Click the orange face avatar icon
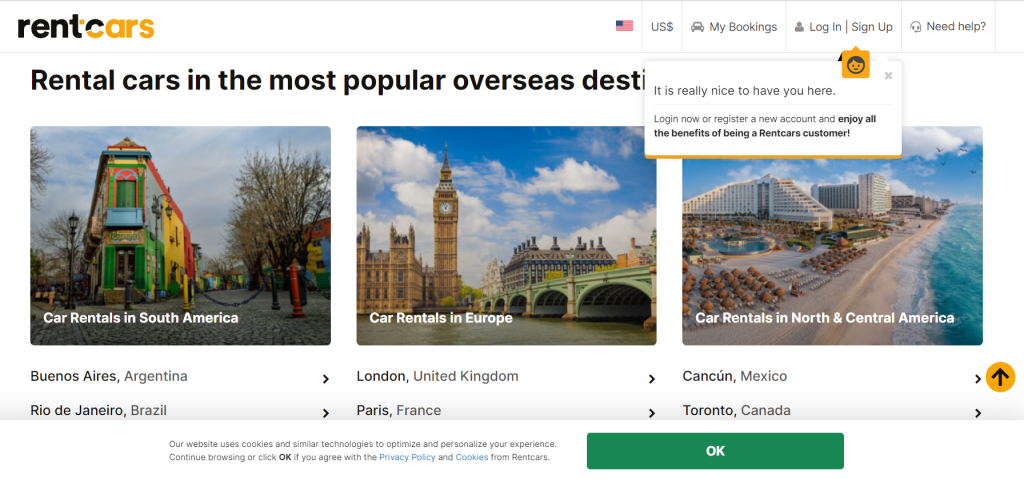The width and height of the screenshot is (1024, 479). pos(856,65)
